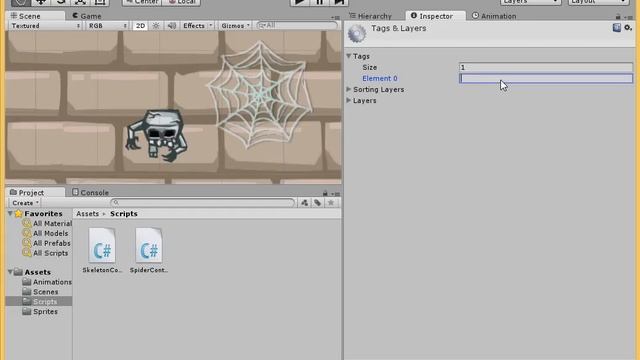
Task: Open the Gizmos dropdown
Action: coord(236,25)
